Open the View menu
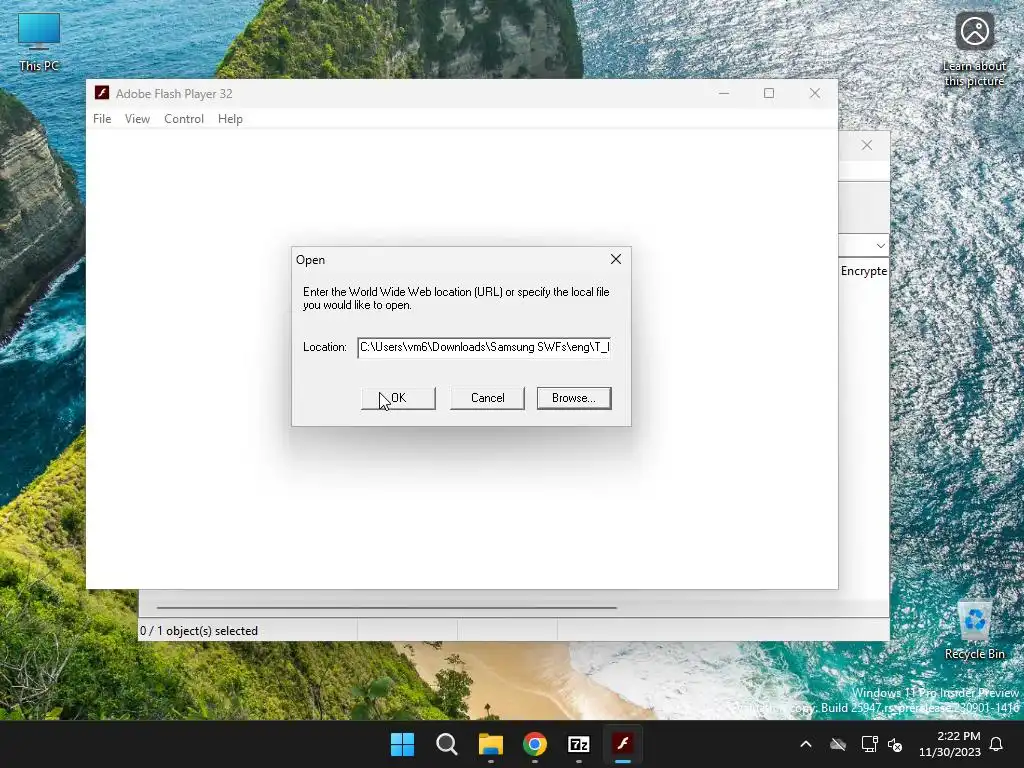Screen dimensions: 1024x768 point(137,119)
